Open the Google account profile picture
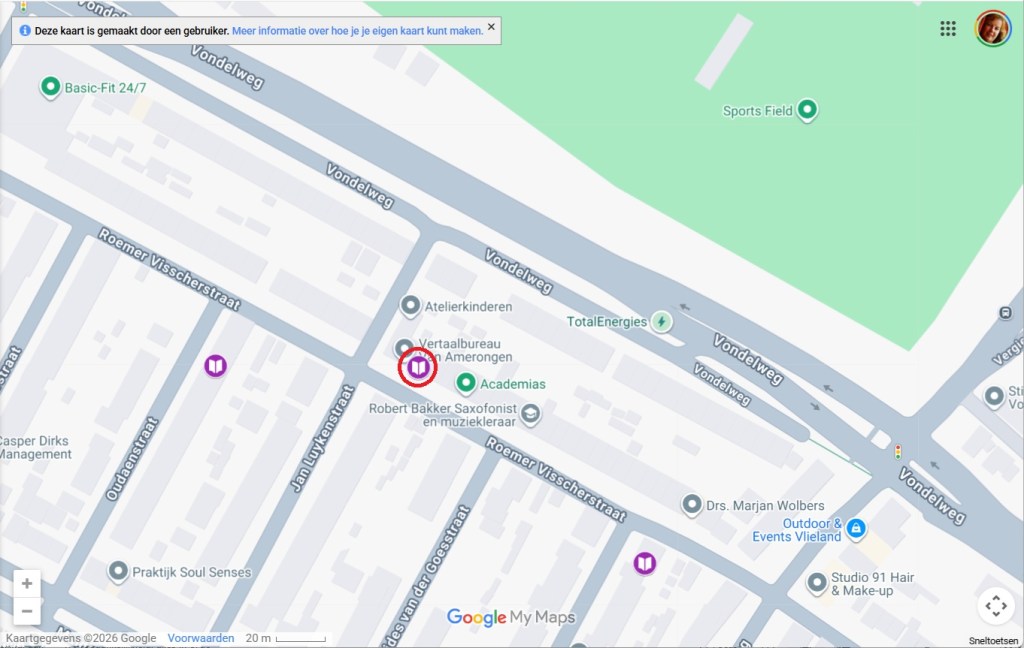Viewport: 1024px width, 648px height. tap(993, 28)
